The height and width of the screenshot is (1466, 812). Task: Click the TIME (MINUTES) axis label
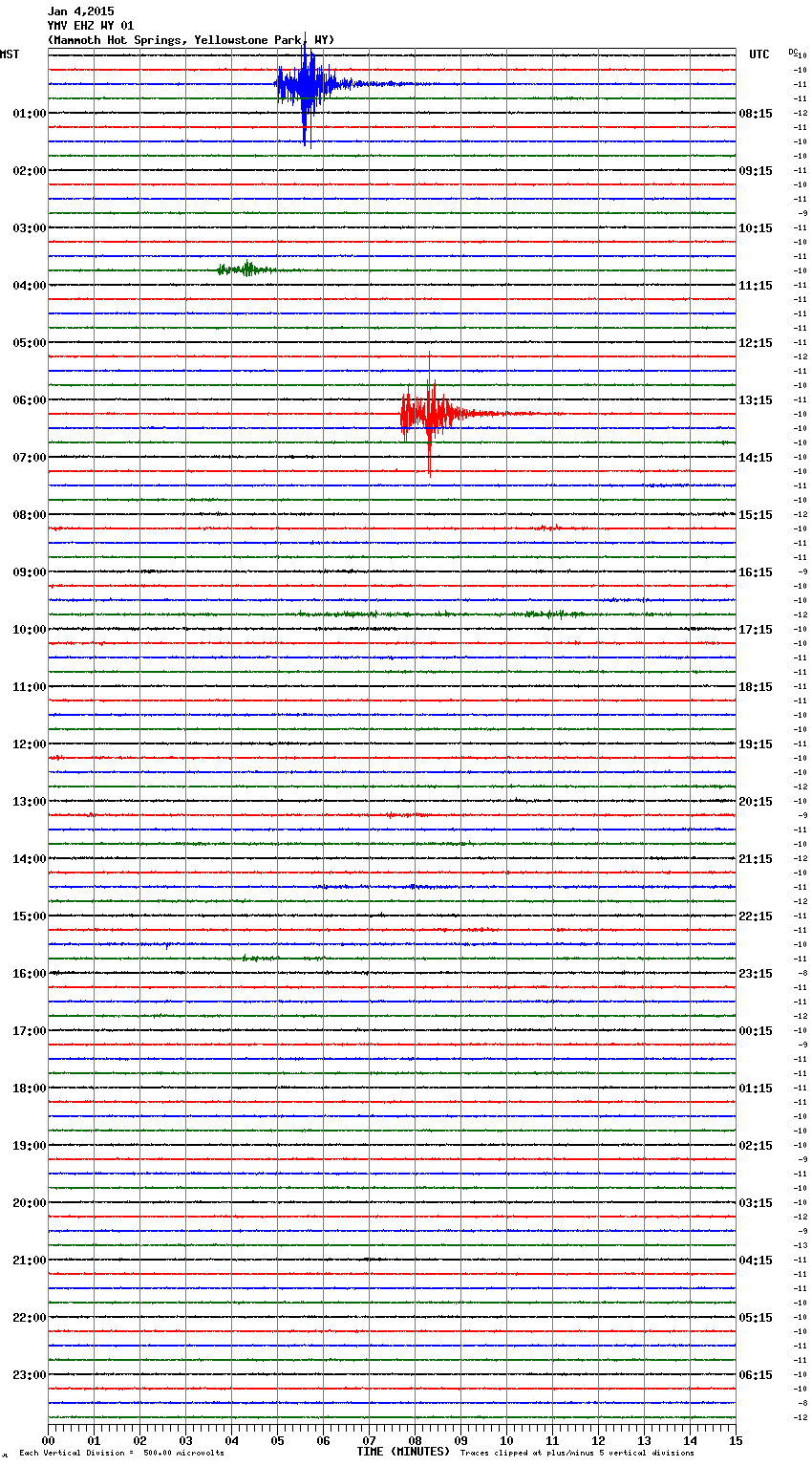tap(403, 1452)
